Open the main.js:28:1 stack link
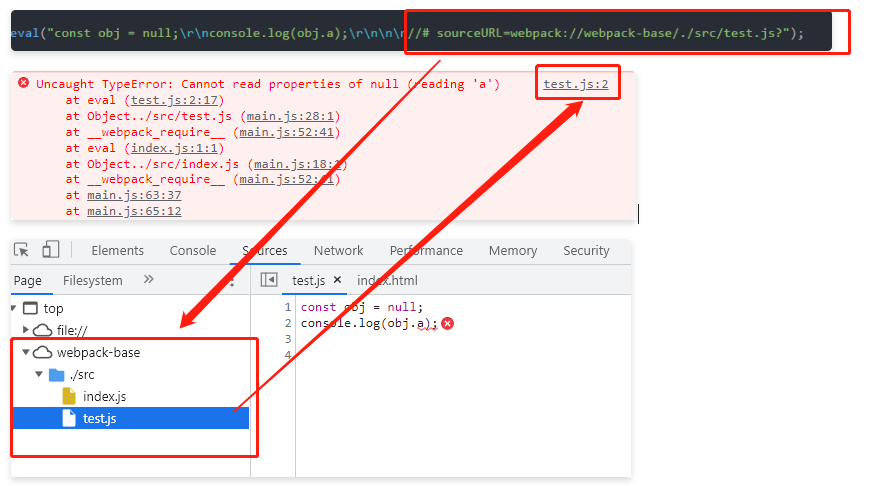Image resolution: width=886 pixels, height=486 pixels. (290, 116)
